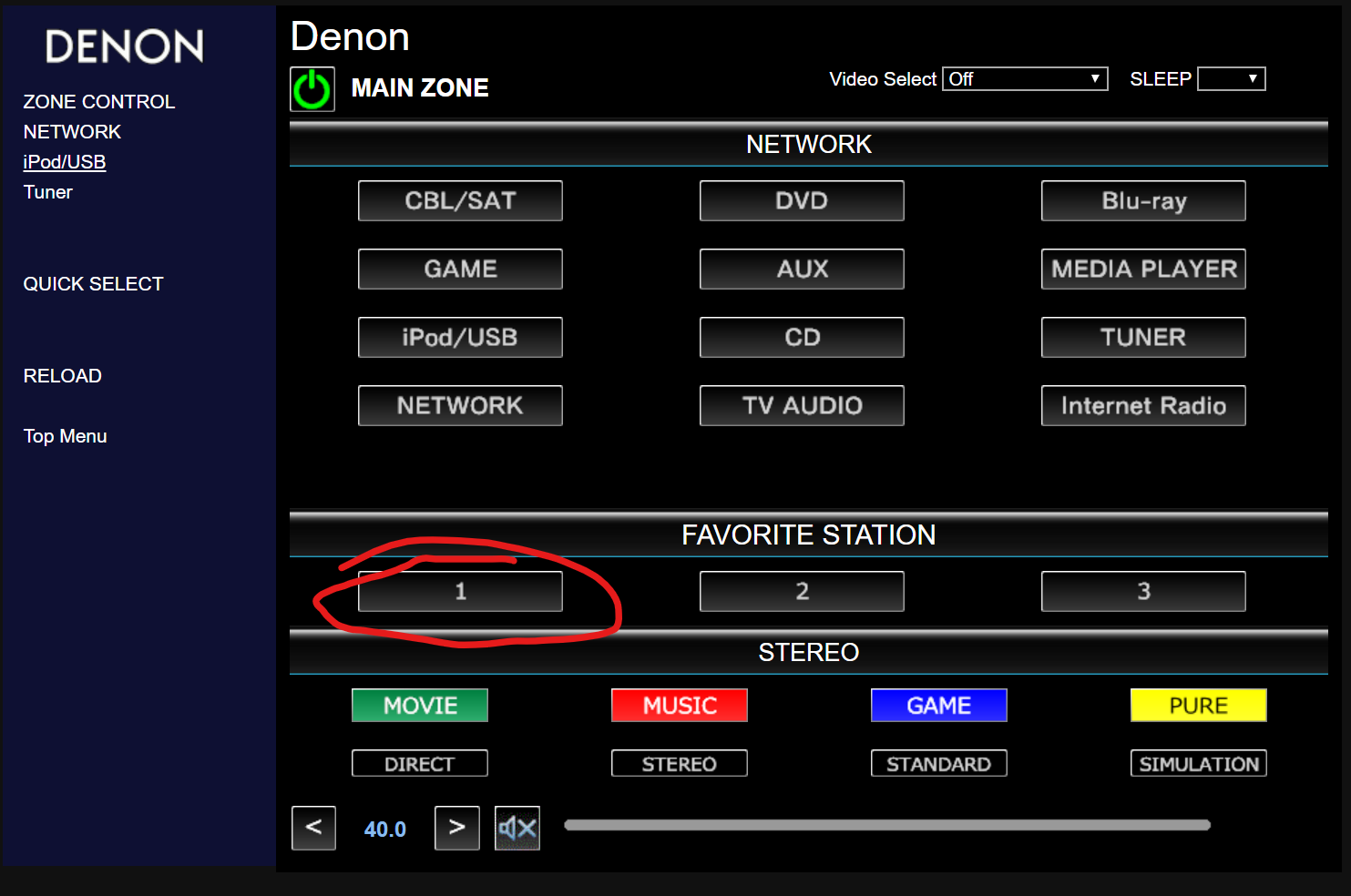Click the DENON logo

point(125,46)
